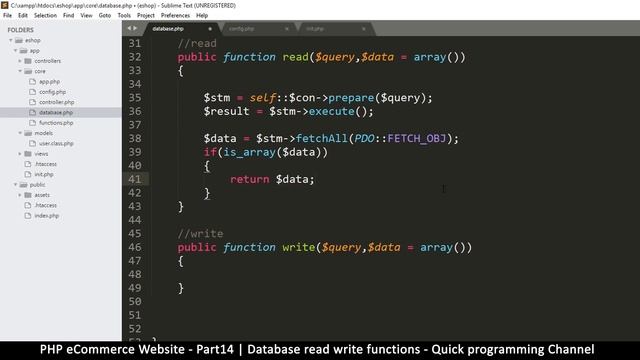Open .htaccess under the app folder
Image resolution: width=640 pixels, height=360 pixels.
click(x=45, y=164)
